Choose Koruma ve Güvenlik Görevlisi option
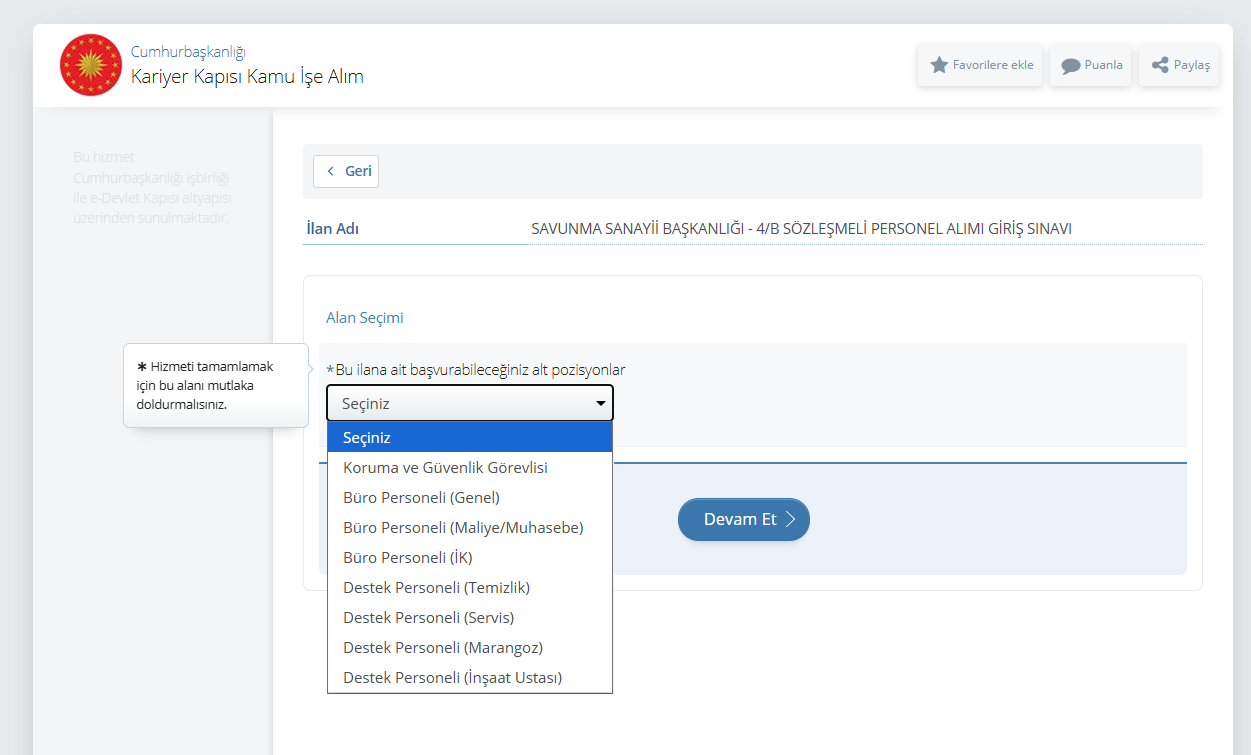The width and height of the screenshot is (1251, 755). tap(470, 467)
